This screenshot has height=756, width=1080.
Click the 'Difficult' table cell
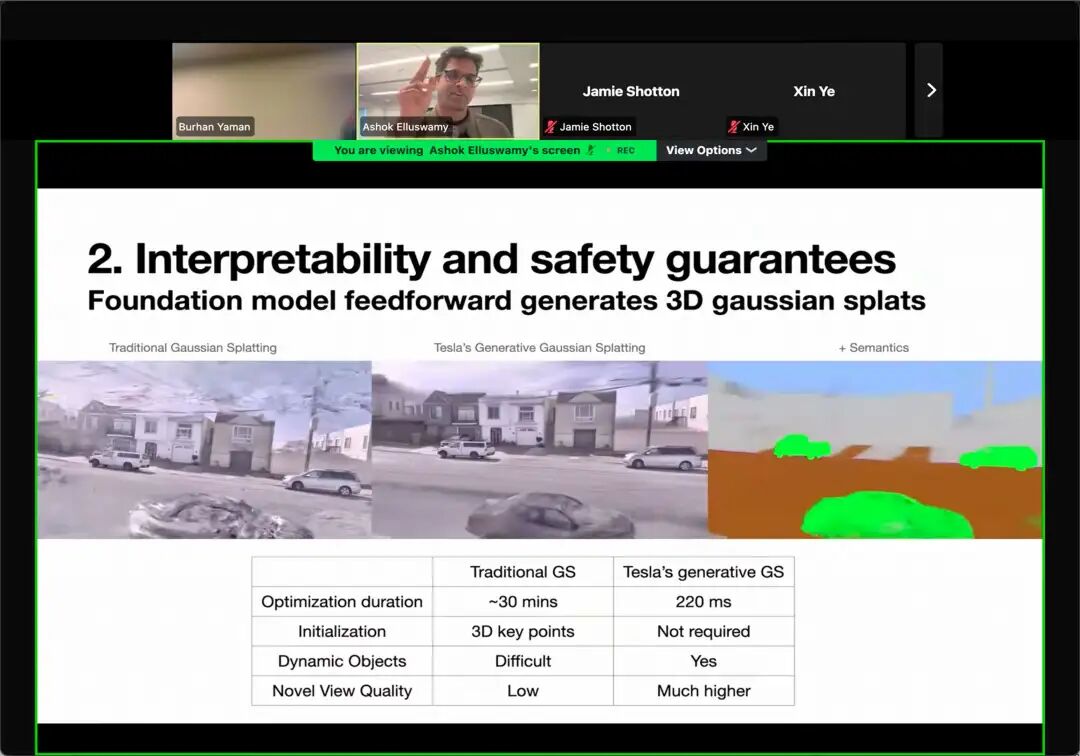pyautogui.click(x=523, y=661)
